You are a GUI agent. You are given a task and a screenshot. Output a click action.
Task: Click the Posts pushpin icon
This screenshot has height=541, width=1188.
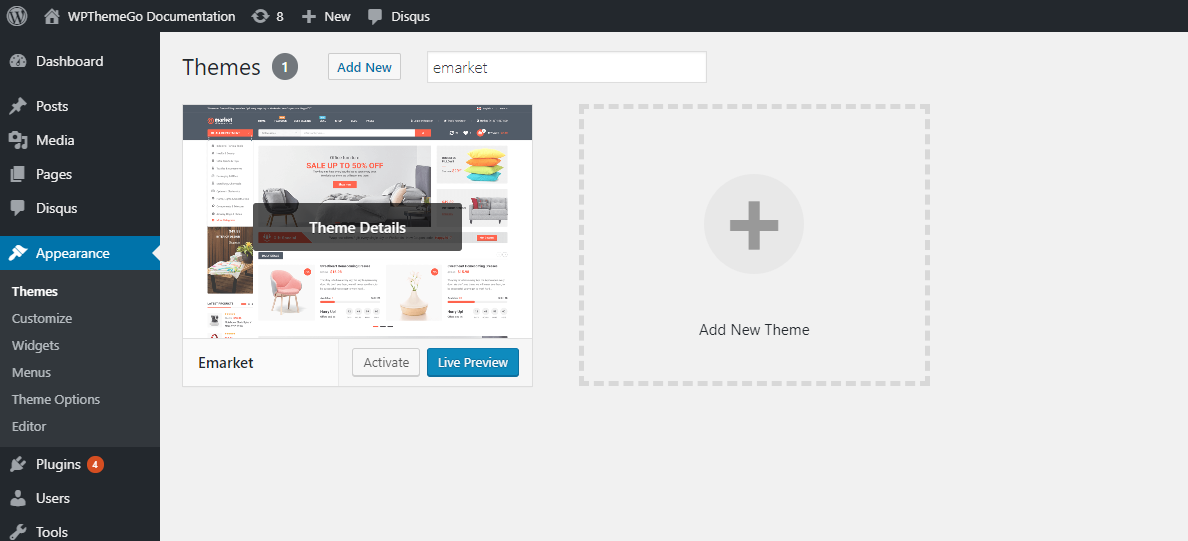[18, 106]
